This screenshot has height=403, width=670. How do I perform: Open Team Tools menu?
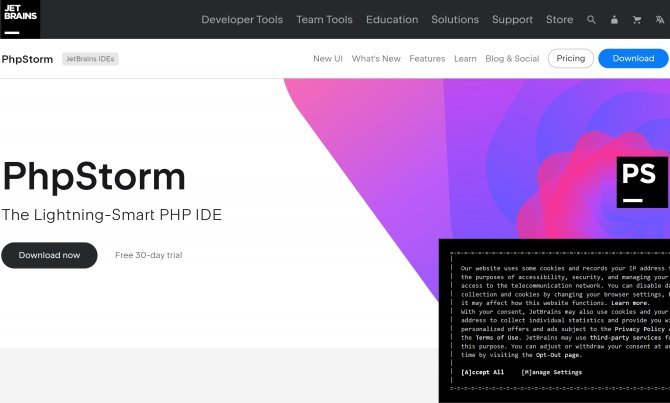point(324,20)
